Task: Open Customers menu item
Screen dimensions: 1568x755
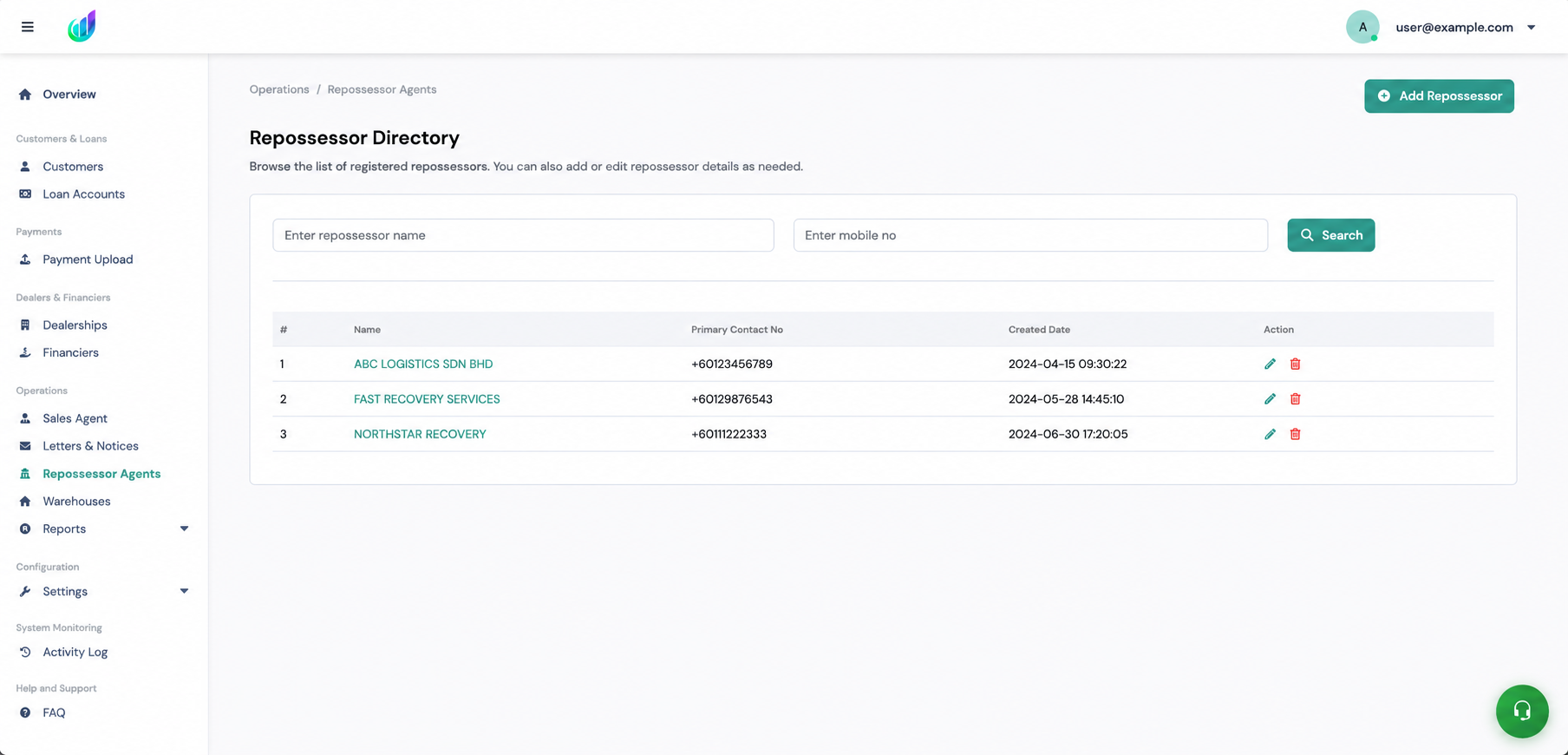Action: (x=73, y=167)
